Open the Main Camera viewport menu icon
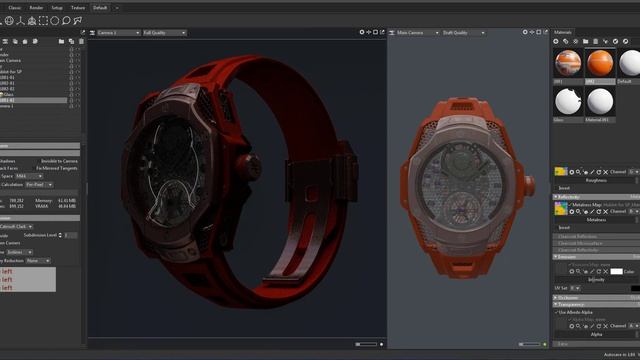The height and width of the screenshot is (360, 640). coord(392,33)
